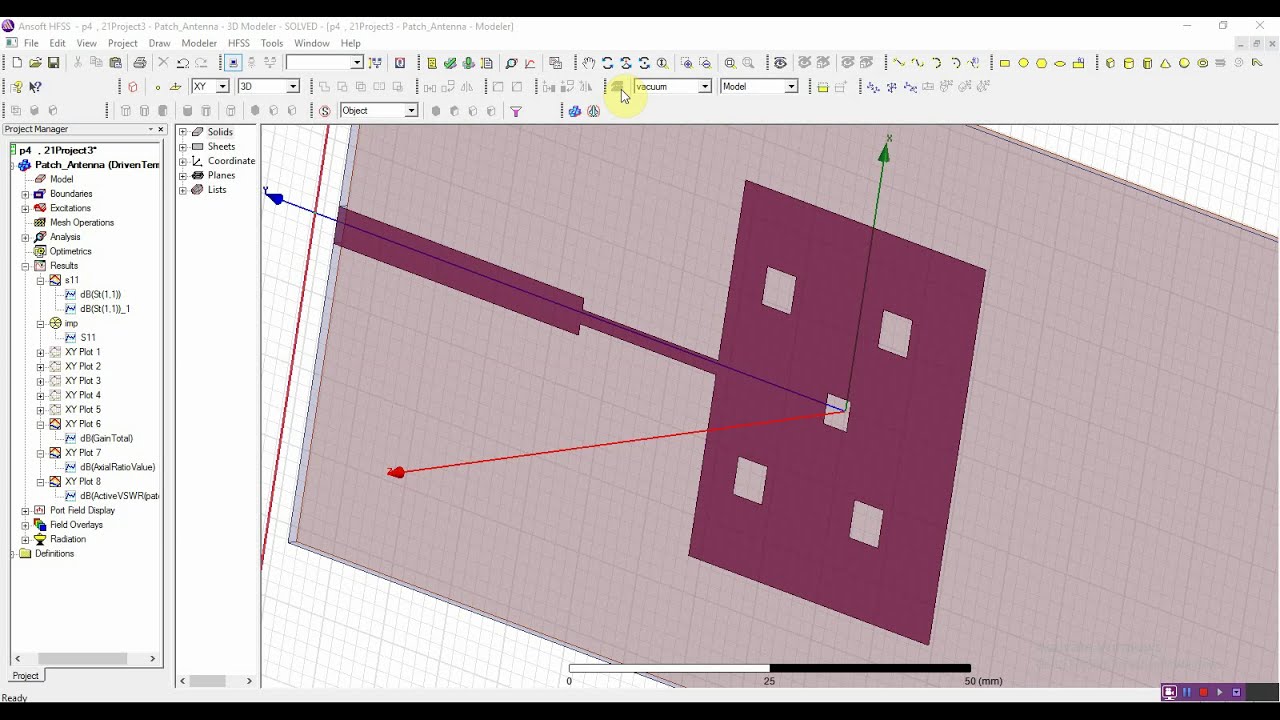Click the Project Manager horizontal scrollbar
The width and height of the screenshot is (1280, 720).
[x=85, y=658]
